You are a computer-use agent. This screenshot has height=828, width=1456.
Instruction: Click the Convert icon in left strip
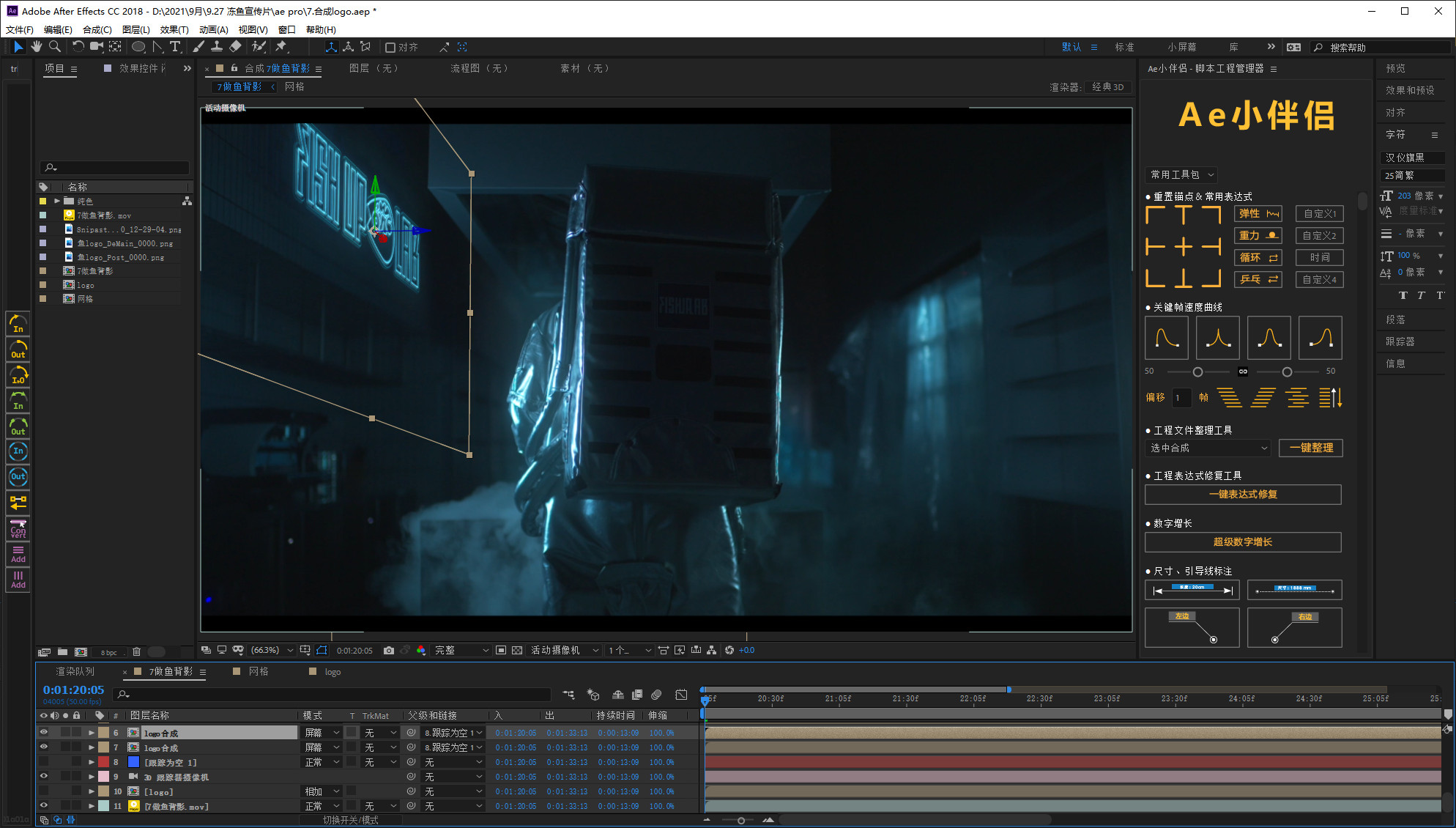click(18, 529)
